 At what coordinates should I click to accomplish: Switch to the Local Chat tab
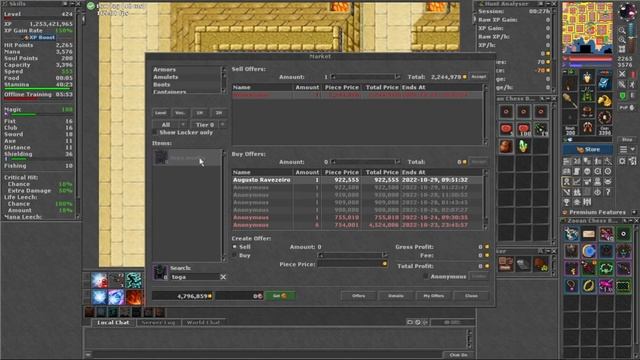(113, 322)
